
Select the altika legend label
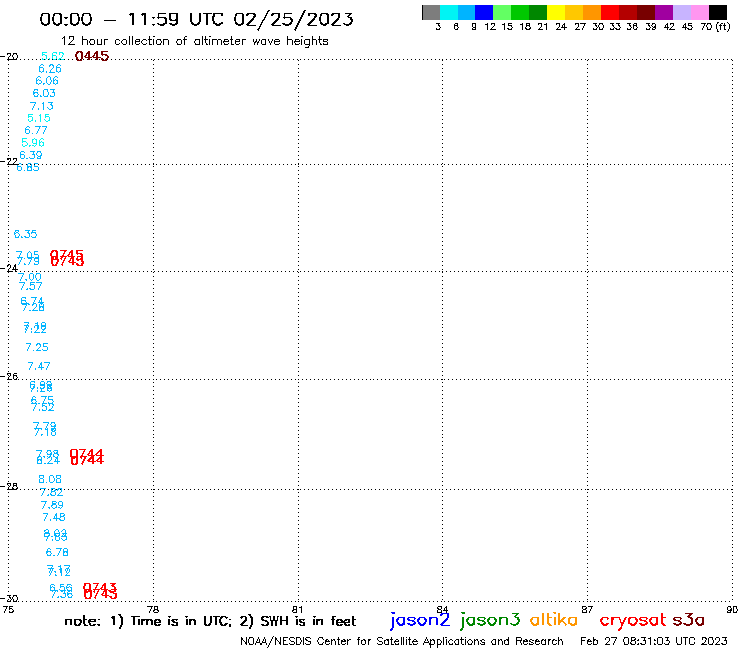point(554,620)
